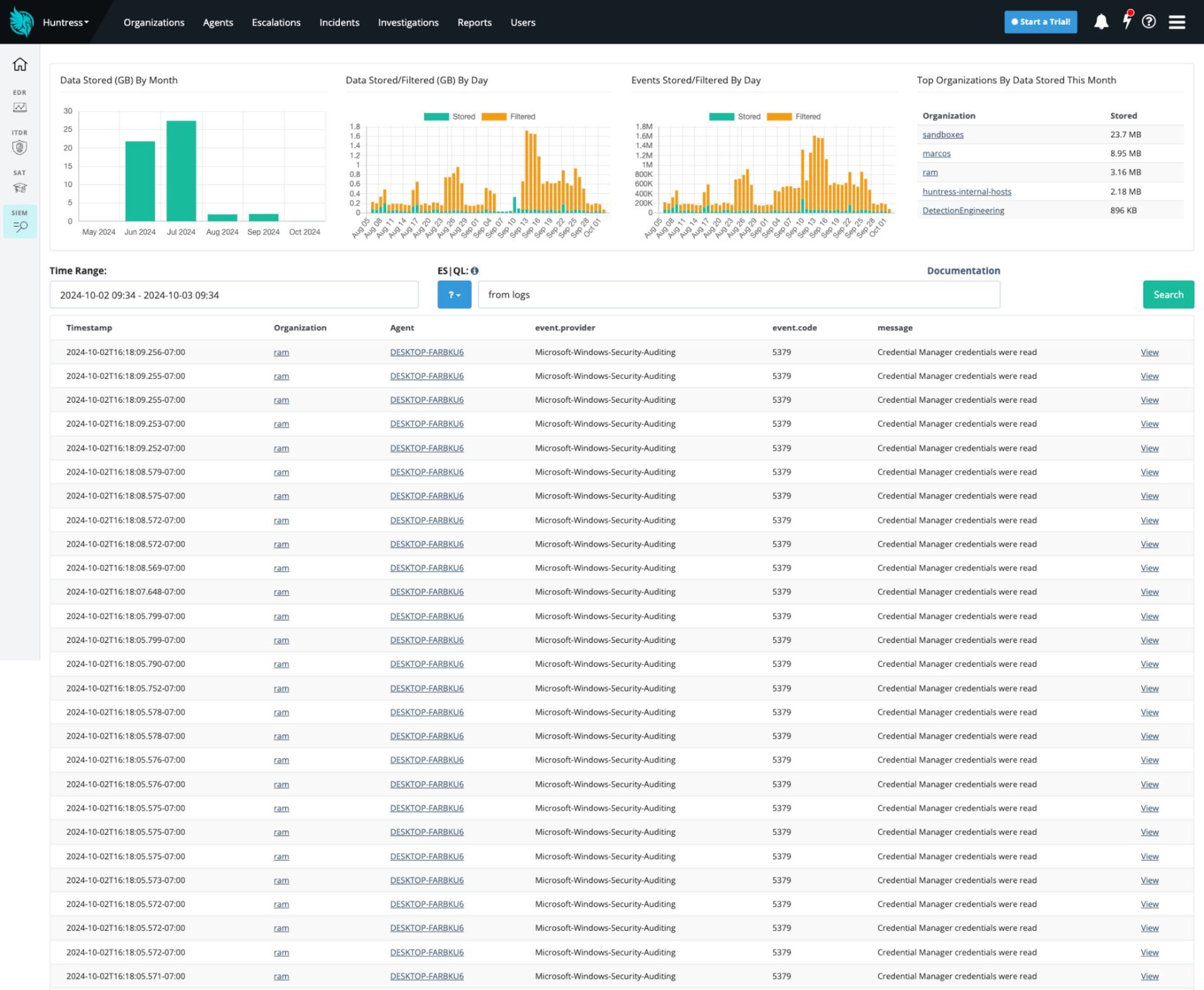
Task: Select the SIEM search icon
Action: coord(20,226)
